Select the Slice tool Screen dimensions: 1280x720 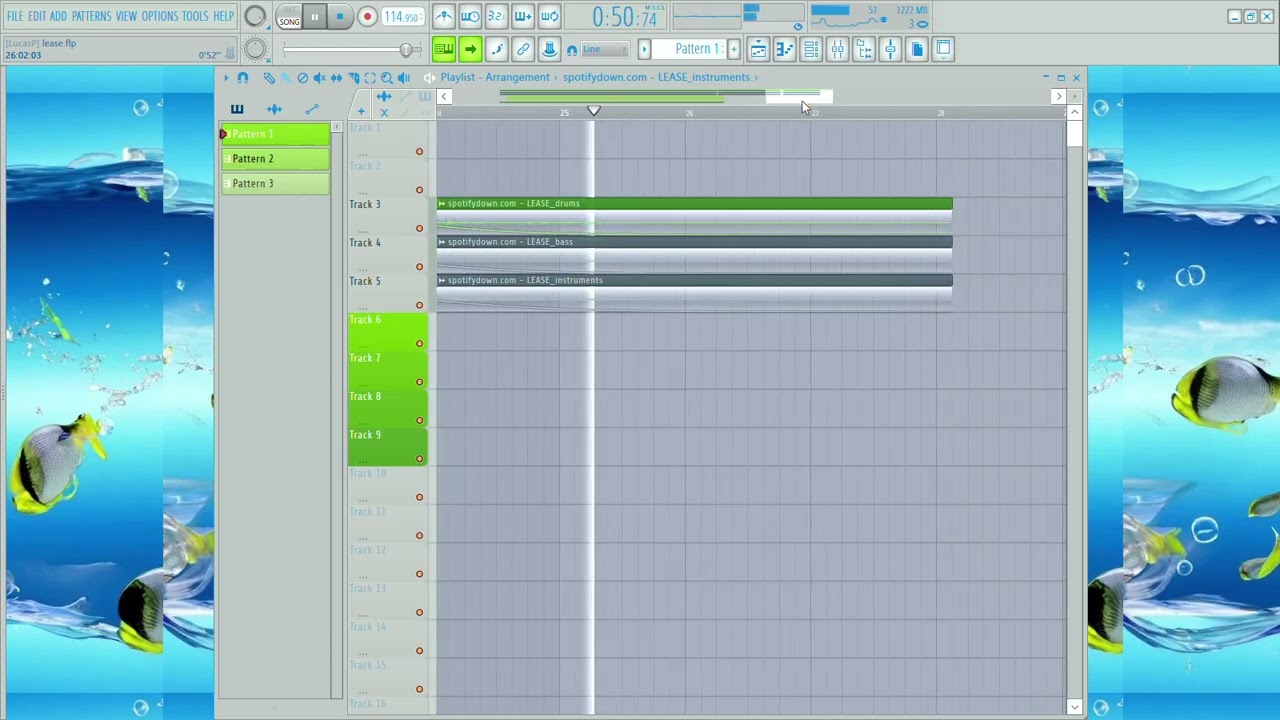(x=354, y=77)
